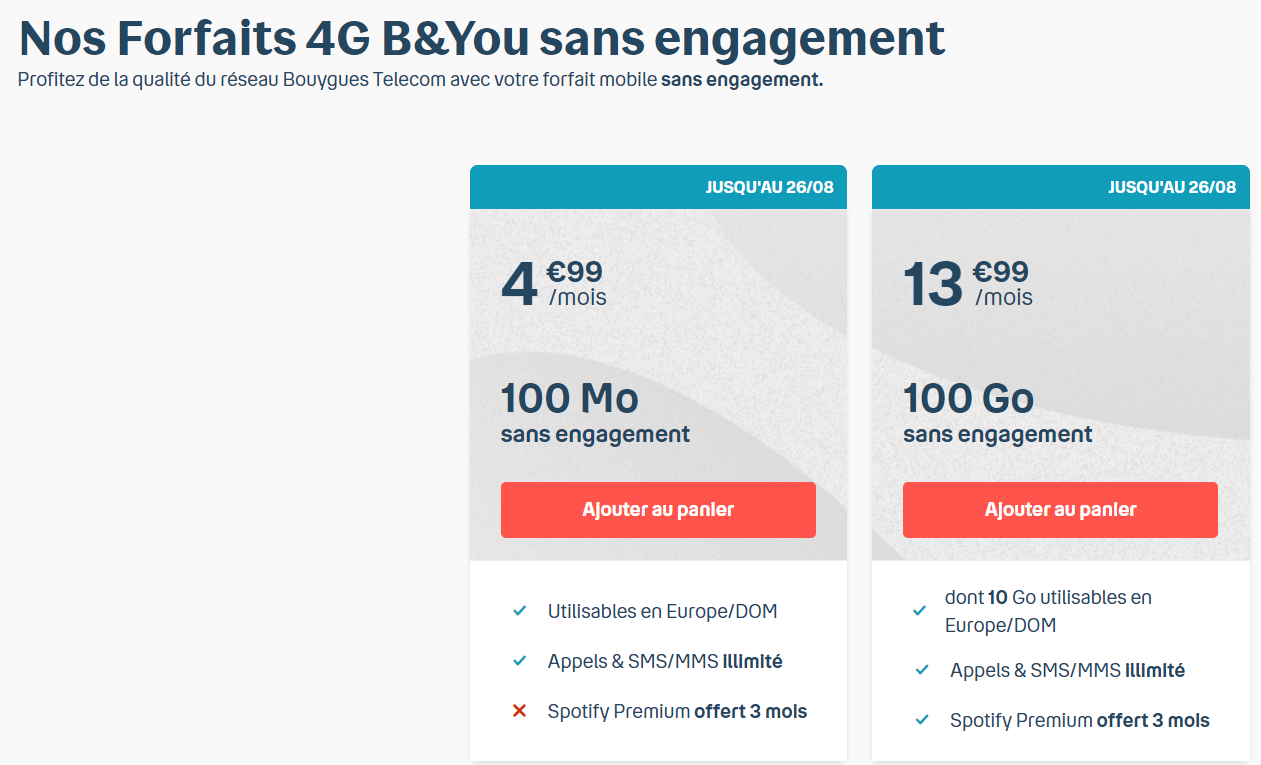Click sans engagement under 100 Go
Viewport: 1261px width, 765px height.
click(x=997, y=435)
